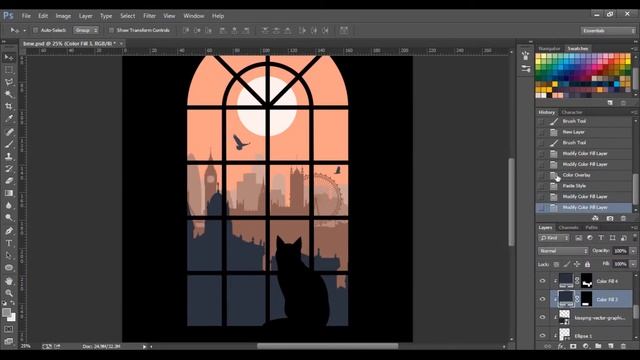
Task: Toggle Quick Mask mode icon
Action: [x=9, y=329]
